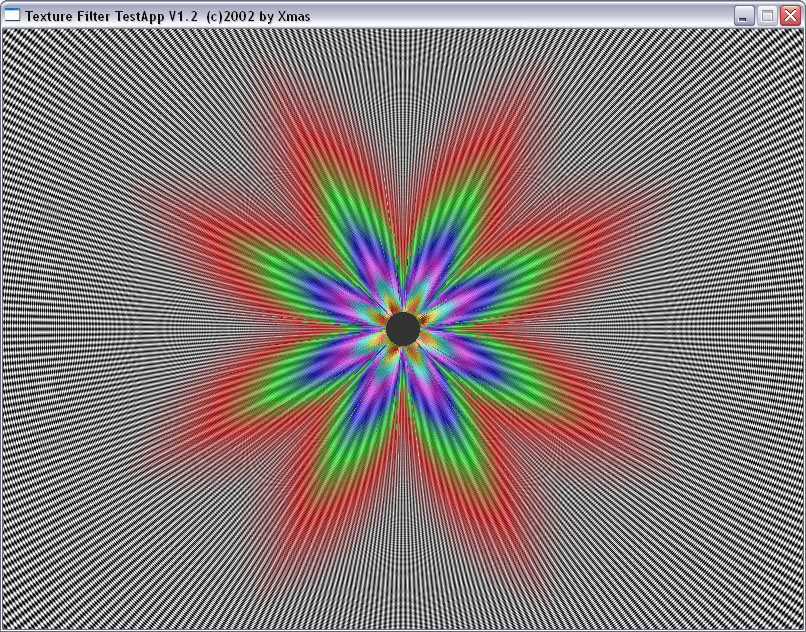Click the downward petal leaning right

pyautogui.click(x=447, y=419)
